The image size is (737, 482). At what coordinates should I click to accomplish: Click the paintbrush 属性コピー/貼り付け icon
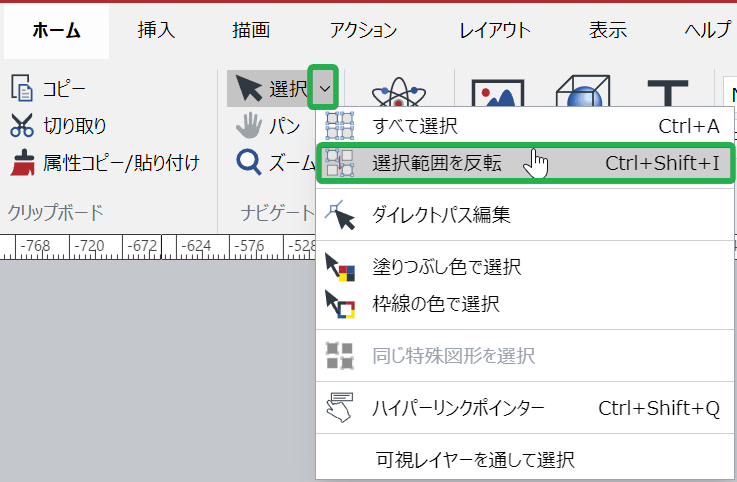click(22, 163)
